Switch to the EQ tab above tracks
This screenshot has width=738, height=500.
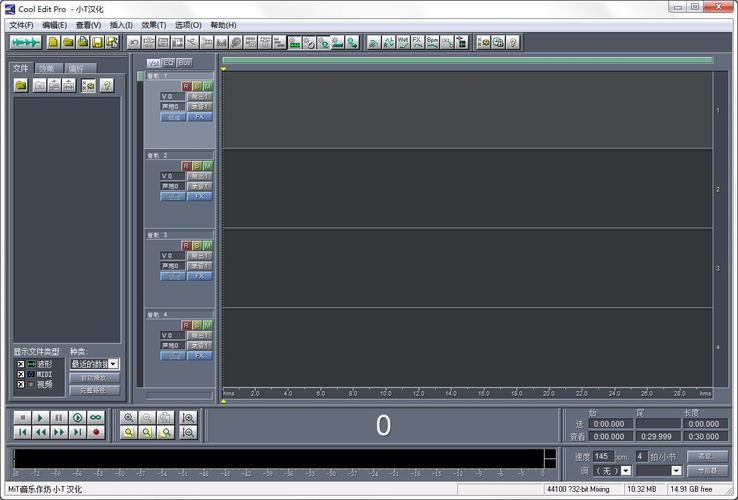click(x=169, y=62)
